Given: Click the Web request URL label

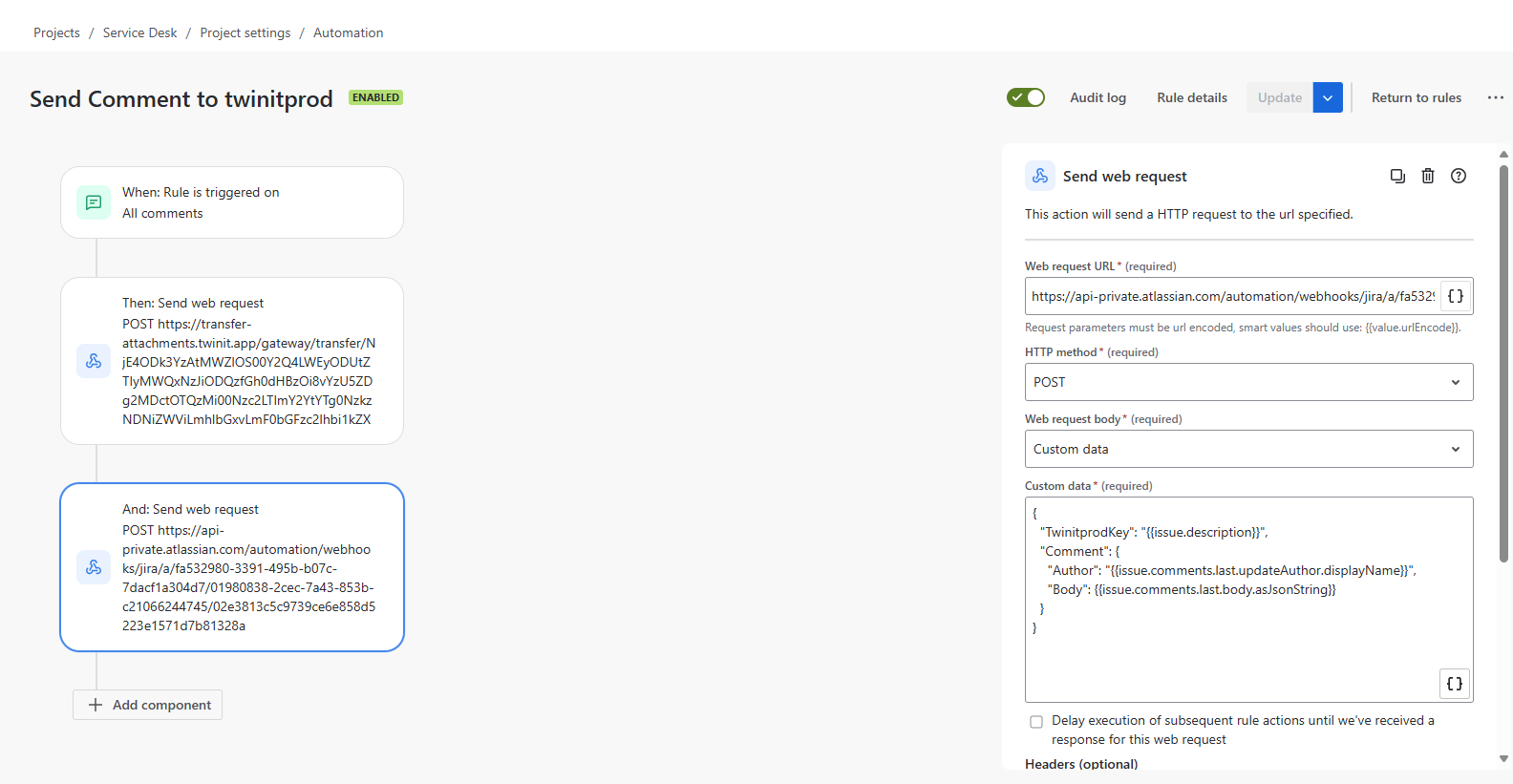Looking at the screenshot, I should pos(1100,266).
